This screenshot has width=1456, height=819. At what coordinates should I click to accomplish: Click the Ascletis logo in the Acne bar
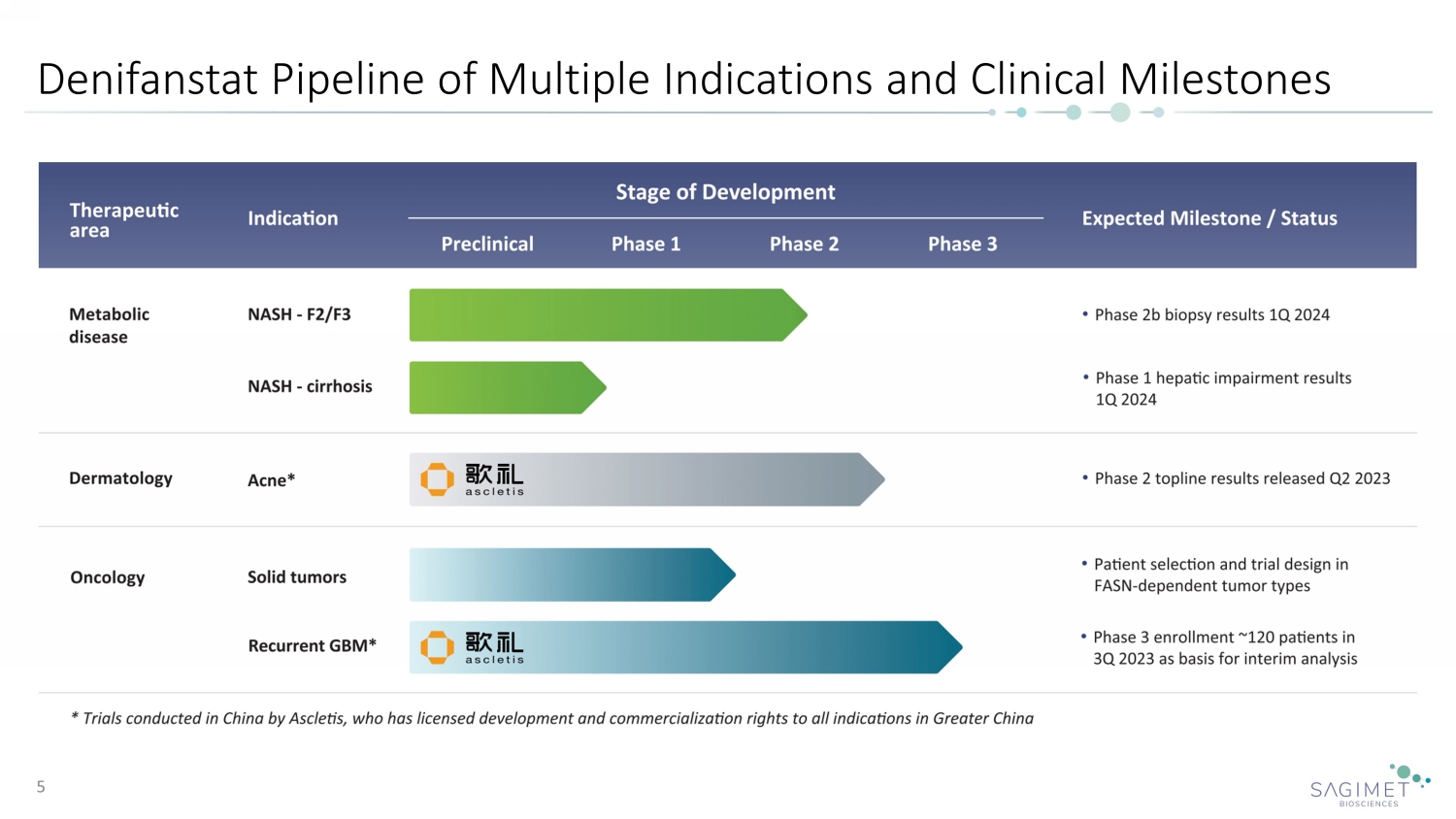tap(473, 479)
